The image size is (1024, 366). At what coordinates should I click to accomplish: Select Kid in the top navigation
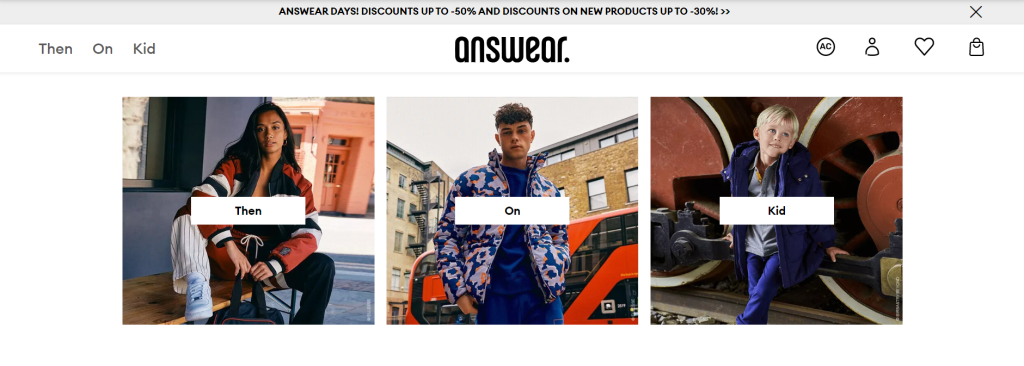(x=144, y=49)
